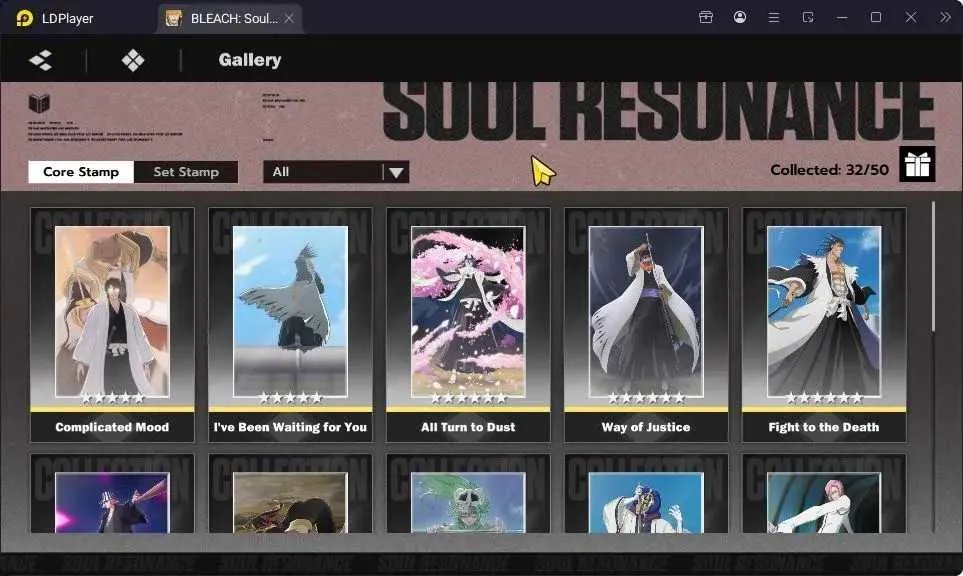Close the BLEACH: Soul tab
This screenshot has width=963, height=576.
pos(289,18)
